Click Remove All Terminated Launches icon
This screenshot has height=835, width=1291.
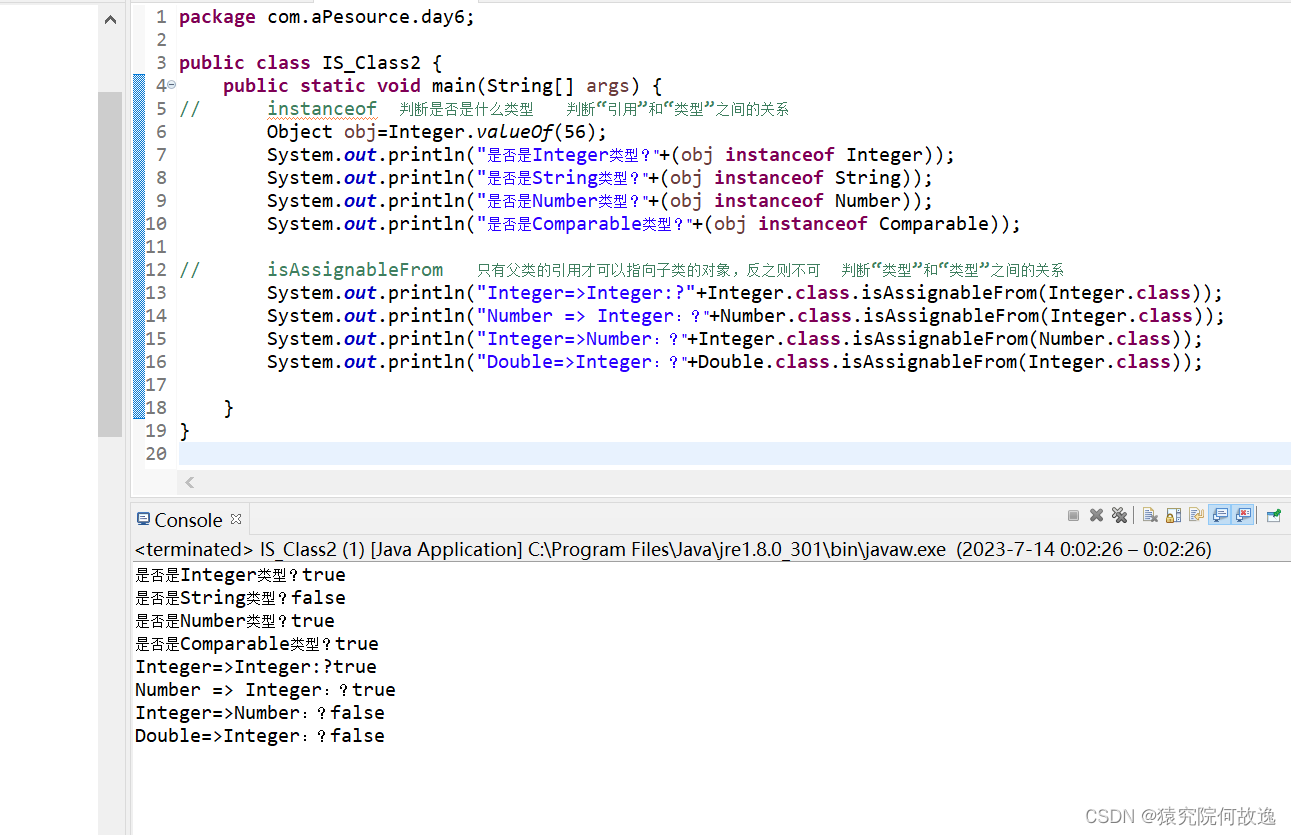click(1120, 515)
